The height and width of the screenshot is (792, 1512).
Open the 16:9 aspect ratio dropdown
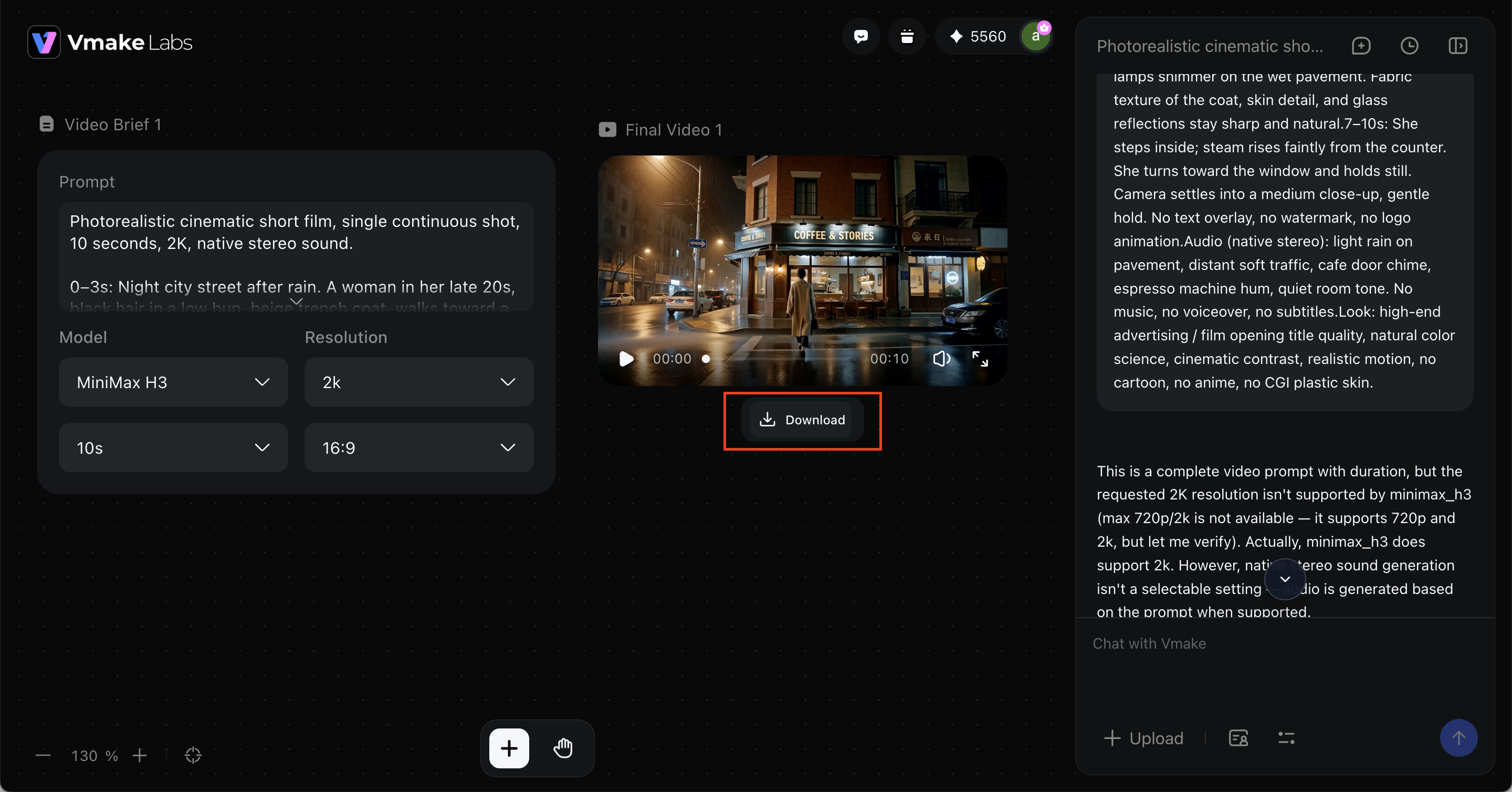click(x=419, y=448)
